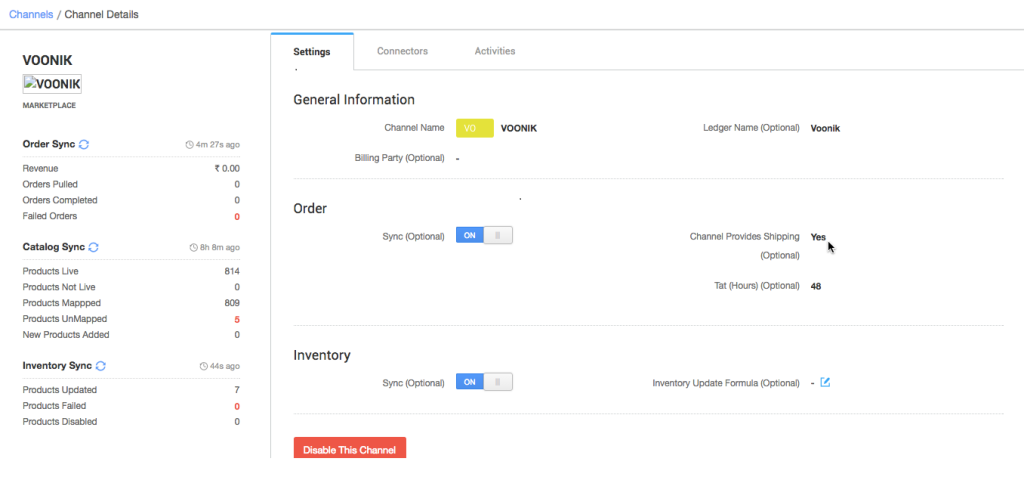Edit the Inventory Update Formula

825,383
